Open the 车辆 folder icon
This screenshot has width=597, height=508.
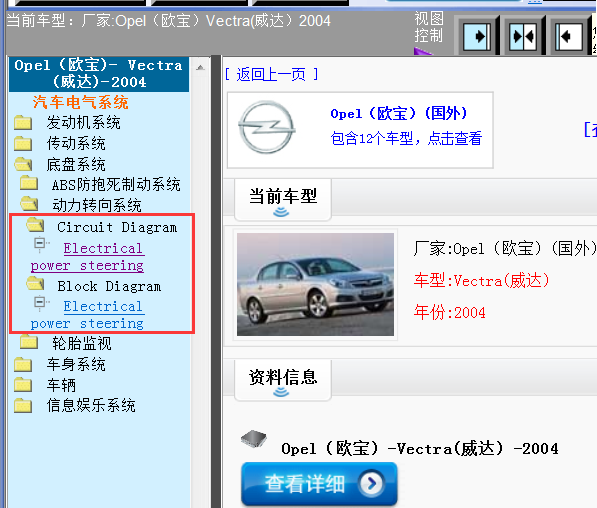pos(23,385)
